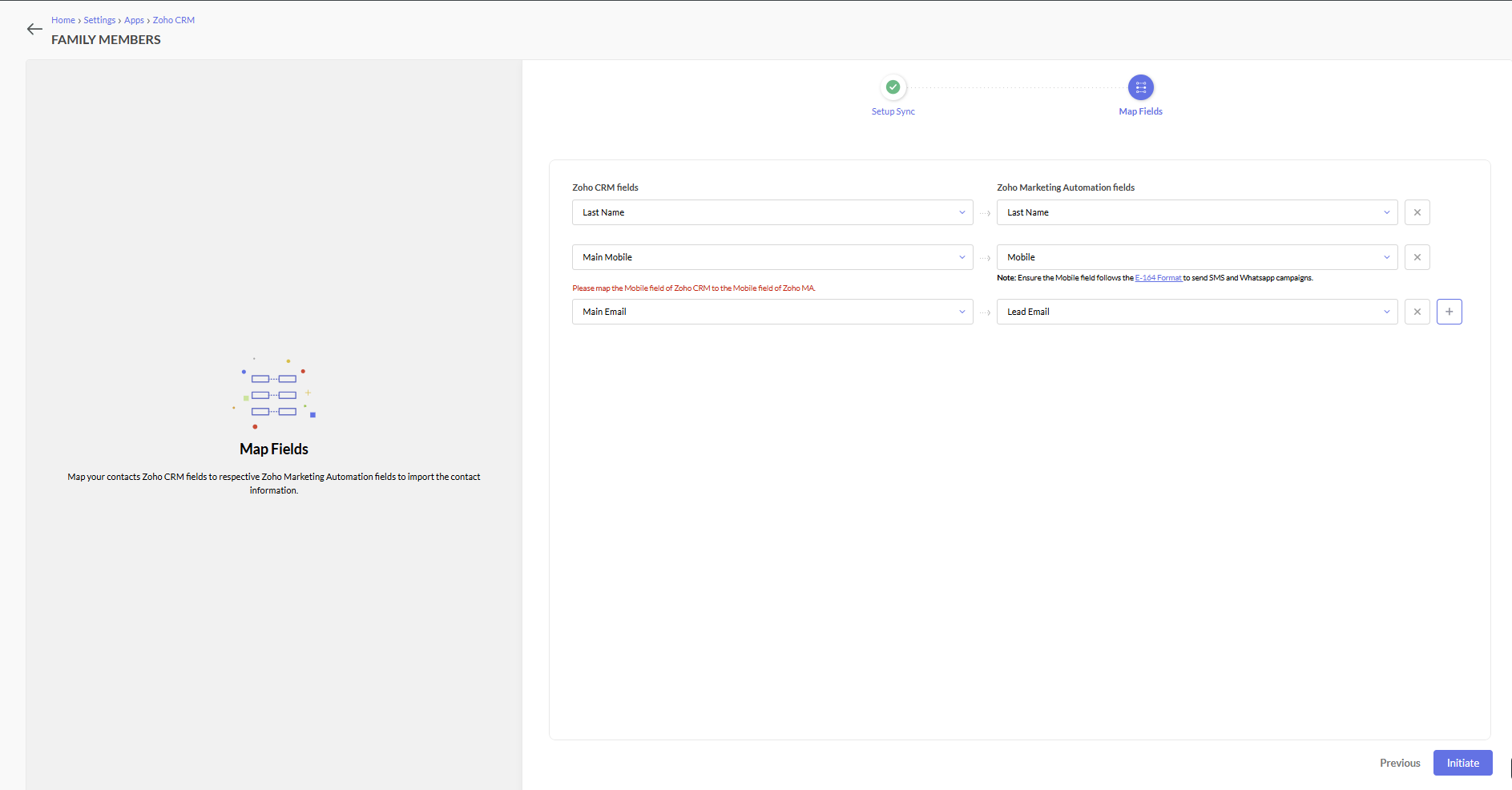Open the Marketing Automation Last Name dropdown
1512x790 pixels.
(x=1197, y=212)
